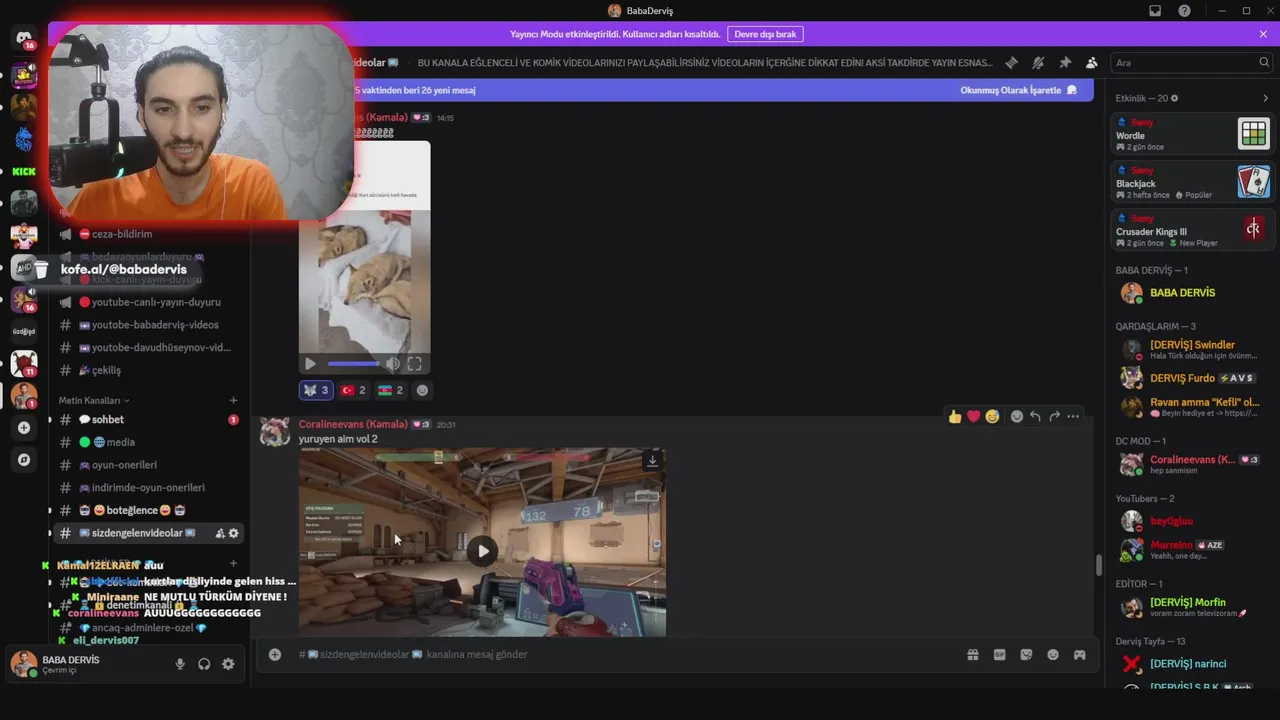Open the Discord inbox icon in title bar
Screen dimensions: 1280x720
click(x=1155, y=11)
